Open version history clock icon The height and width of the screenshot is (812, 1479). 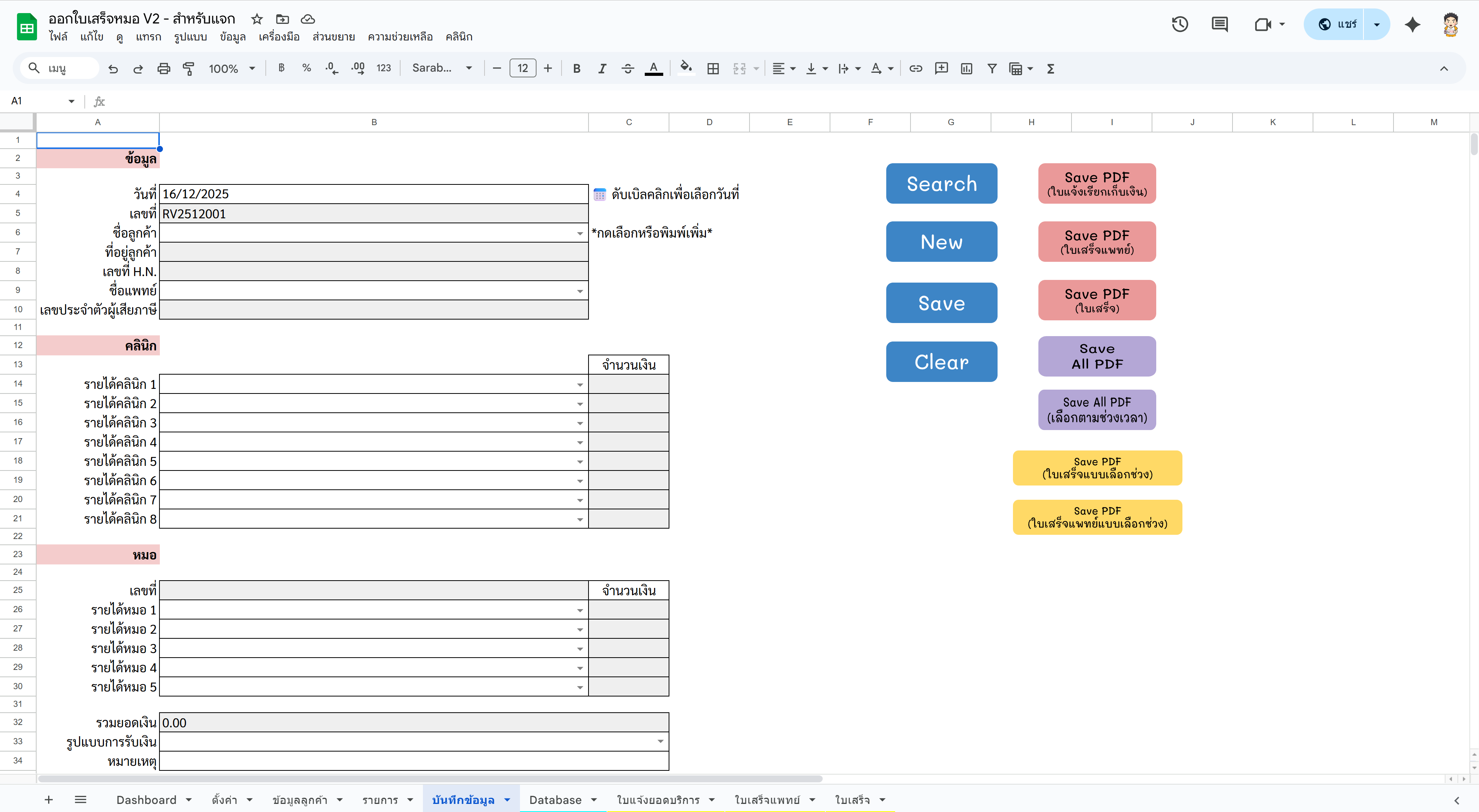[1180, 24]
